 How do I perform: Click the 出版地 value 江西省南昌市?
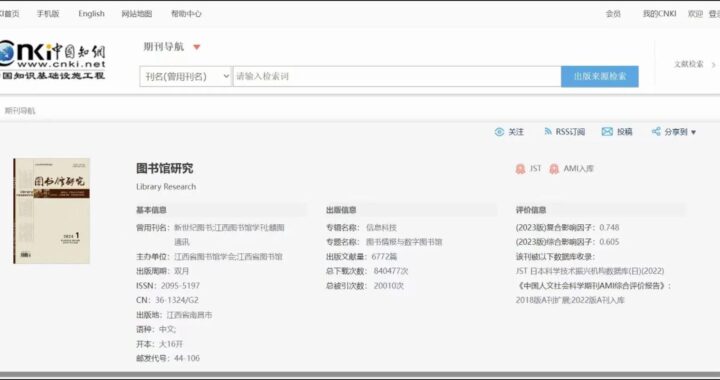point(189,315)
